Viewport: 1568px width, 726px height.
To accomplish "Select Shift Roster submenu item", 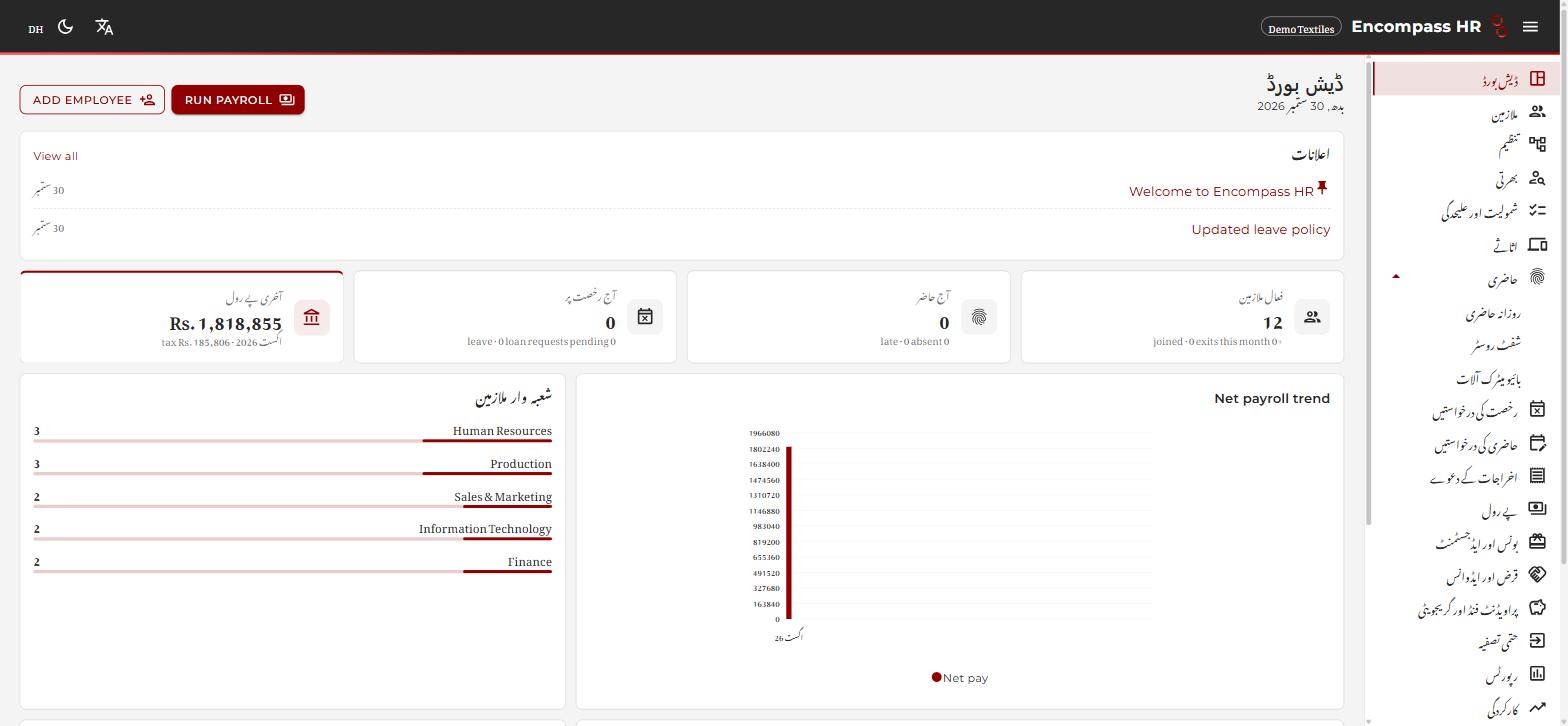I will point(1496,344).
